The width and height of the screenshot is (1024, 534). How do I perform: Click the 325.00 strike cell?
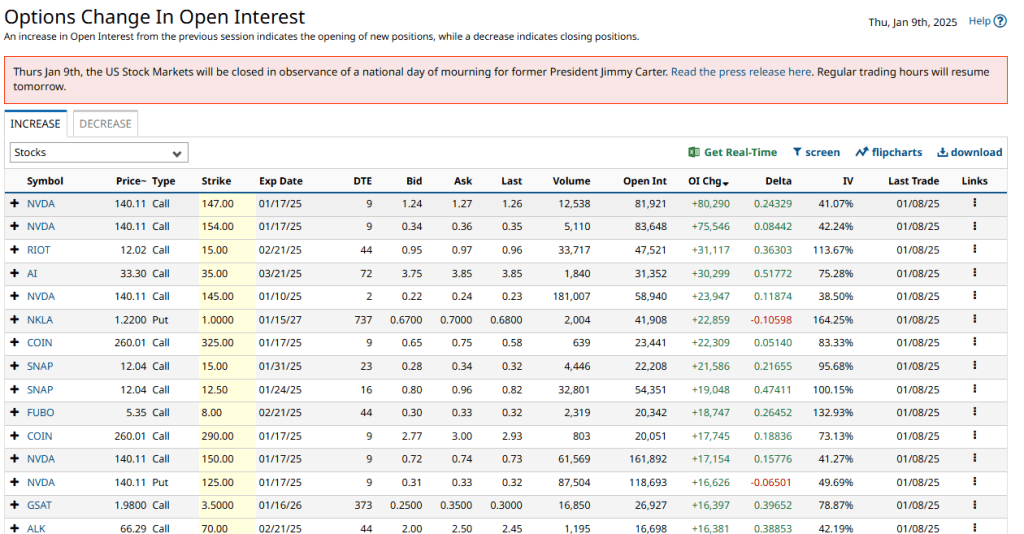point(217,343)
